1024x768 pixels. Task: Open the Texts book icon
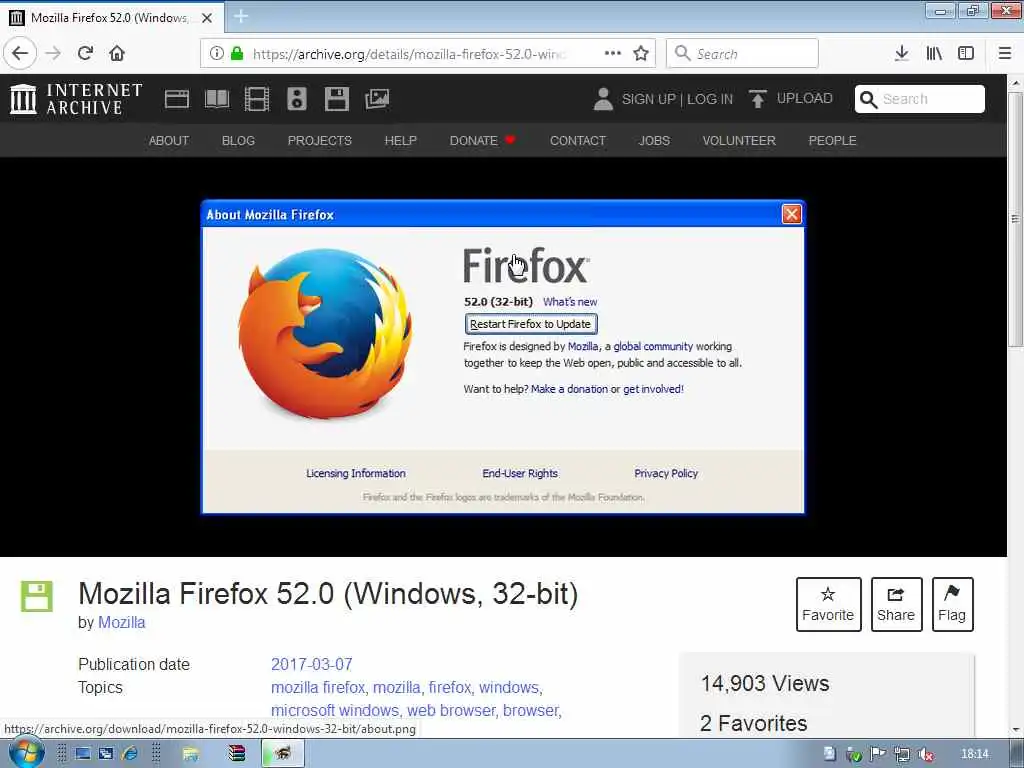(x=217, y=99)
